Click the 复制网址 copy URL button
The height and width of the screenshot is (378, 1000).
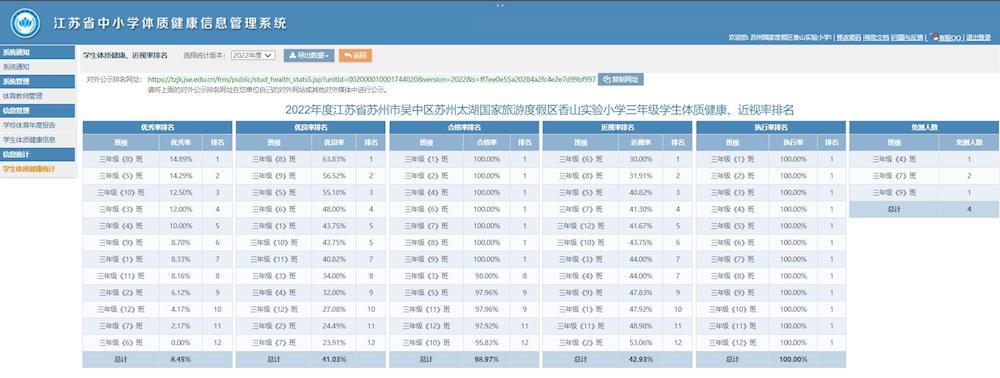[x=621, y=80]
